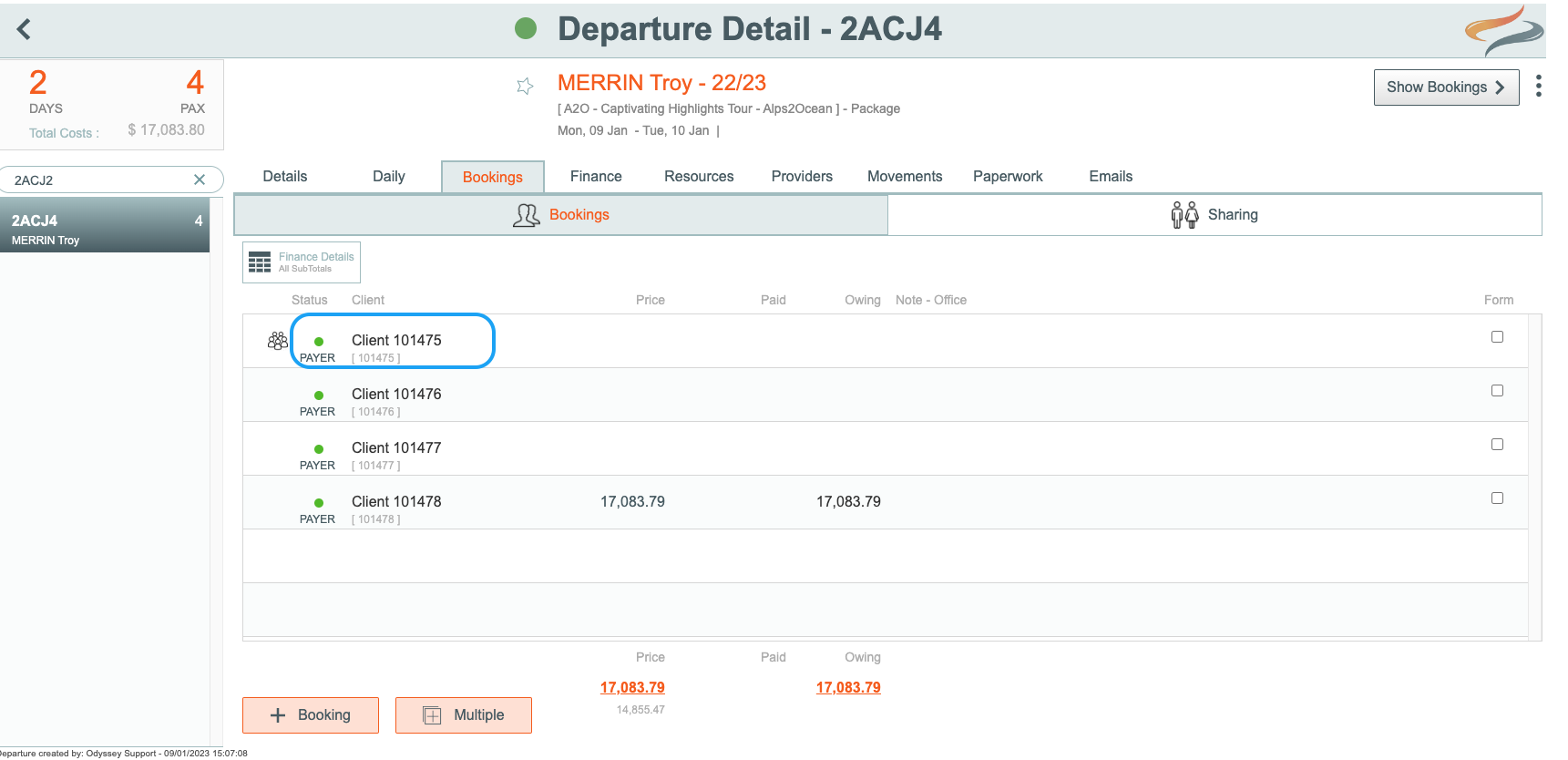Click the green departure status dot in the title
Image resolution: width=1568 pixels, height=760 pixels.
(526, 28)
